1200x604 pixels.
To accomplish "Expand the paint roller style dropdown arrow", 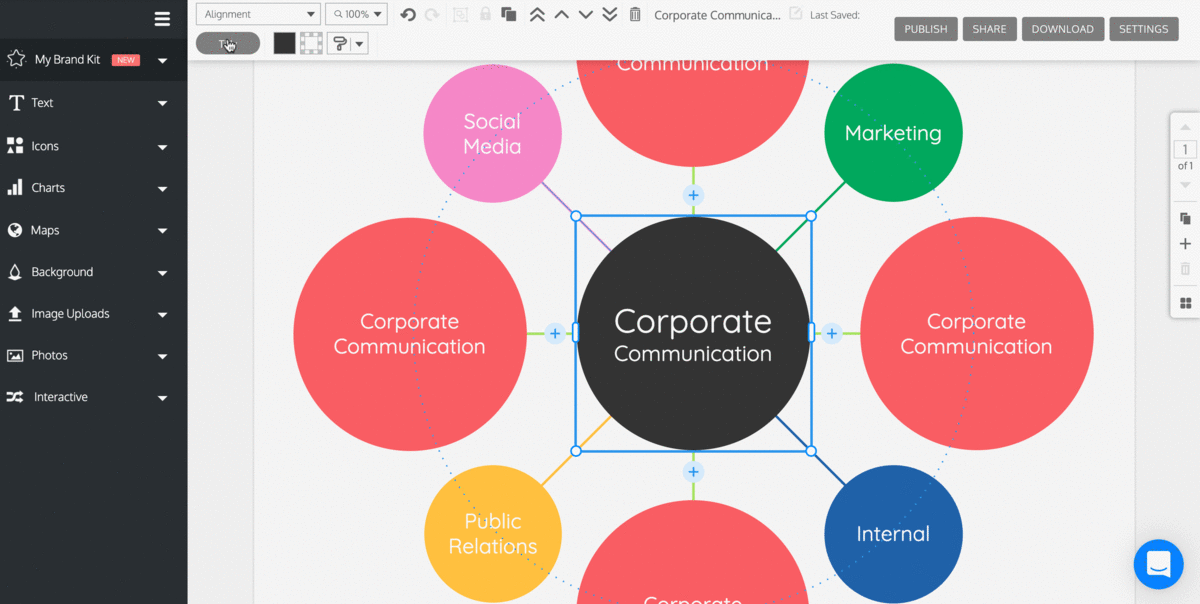I will (359, 43).
